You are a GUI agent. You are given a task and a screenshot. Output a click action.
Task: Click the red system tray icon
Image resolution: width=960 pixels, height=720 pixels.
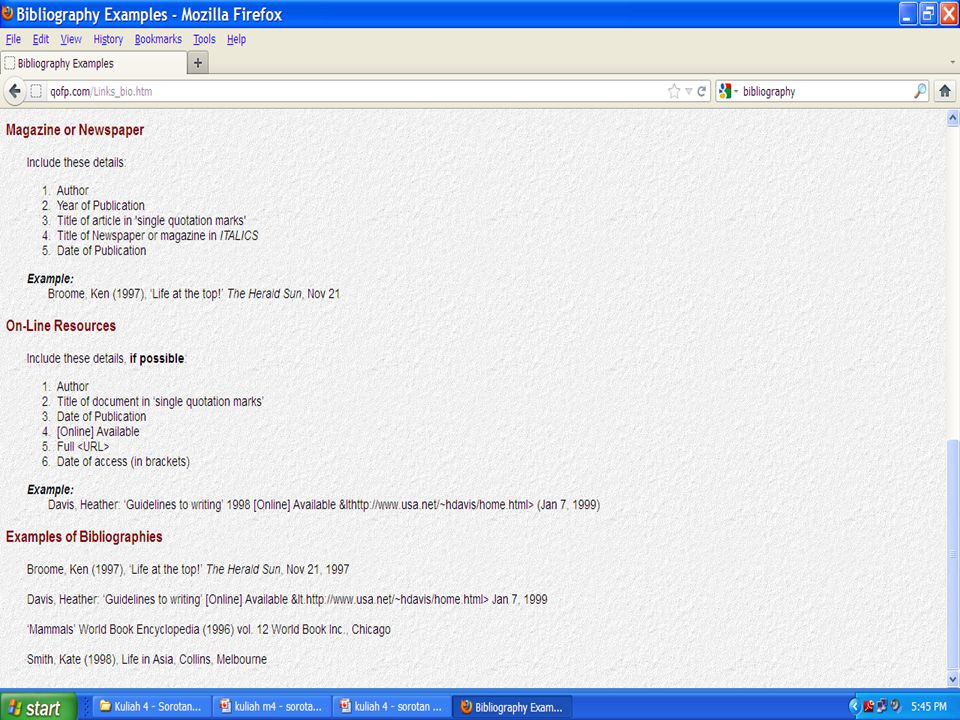[x=869, y=707]
